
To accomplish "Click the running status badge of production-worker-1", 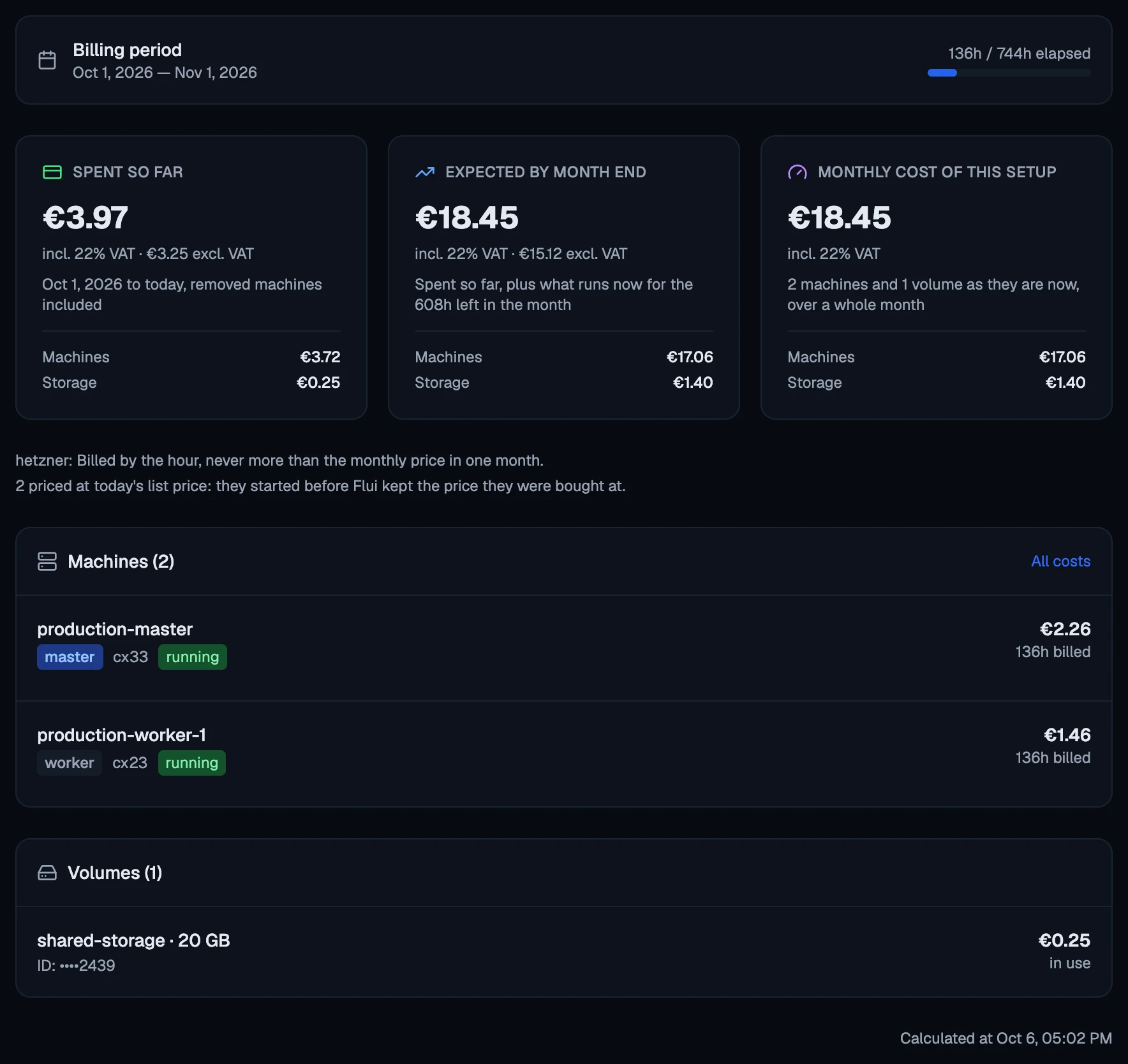I will (x=191, y=763).
